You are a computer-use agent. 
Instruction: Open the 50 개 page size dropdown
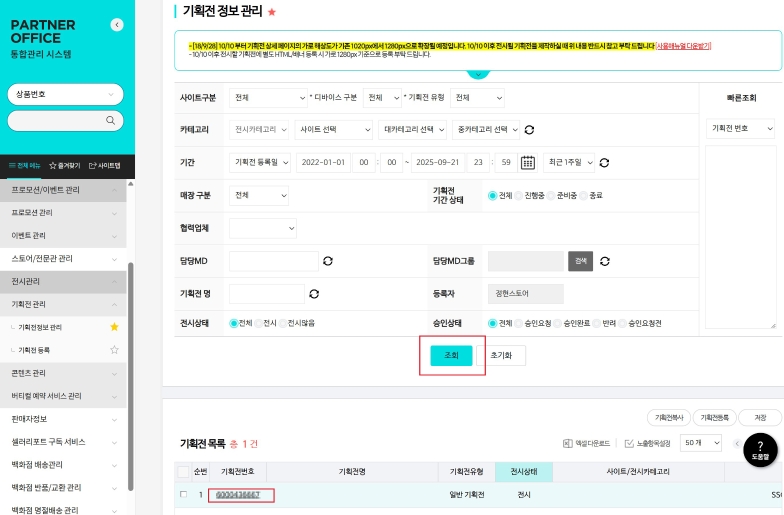click(x=702, y=442)
